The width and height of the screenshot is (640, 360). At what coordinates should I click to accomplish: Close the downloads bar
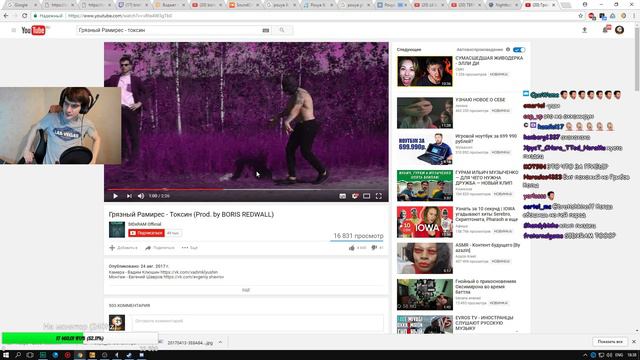coord(633,342)
